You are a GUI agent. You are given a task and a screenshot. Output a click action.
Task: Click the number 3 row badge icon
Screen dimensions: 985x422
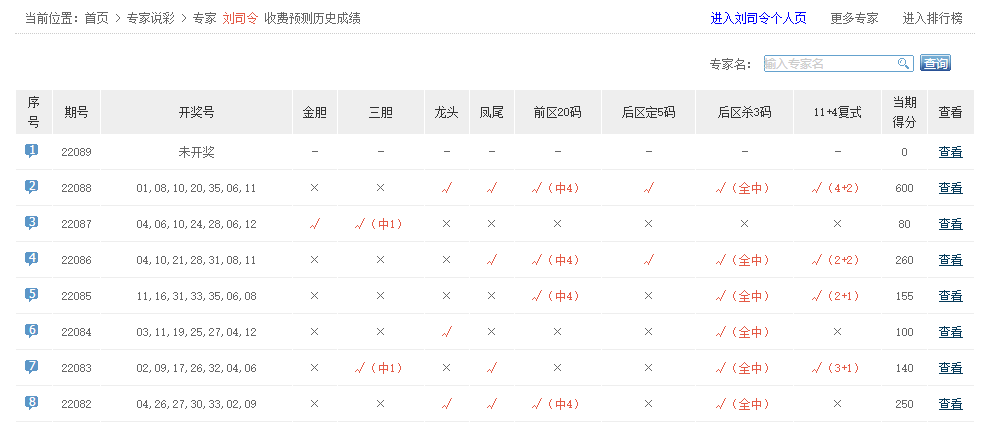coord(33,223)
